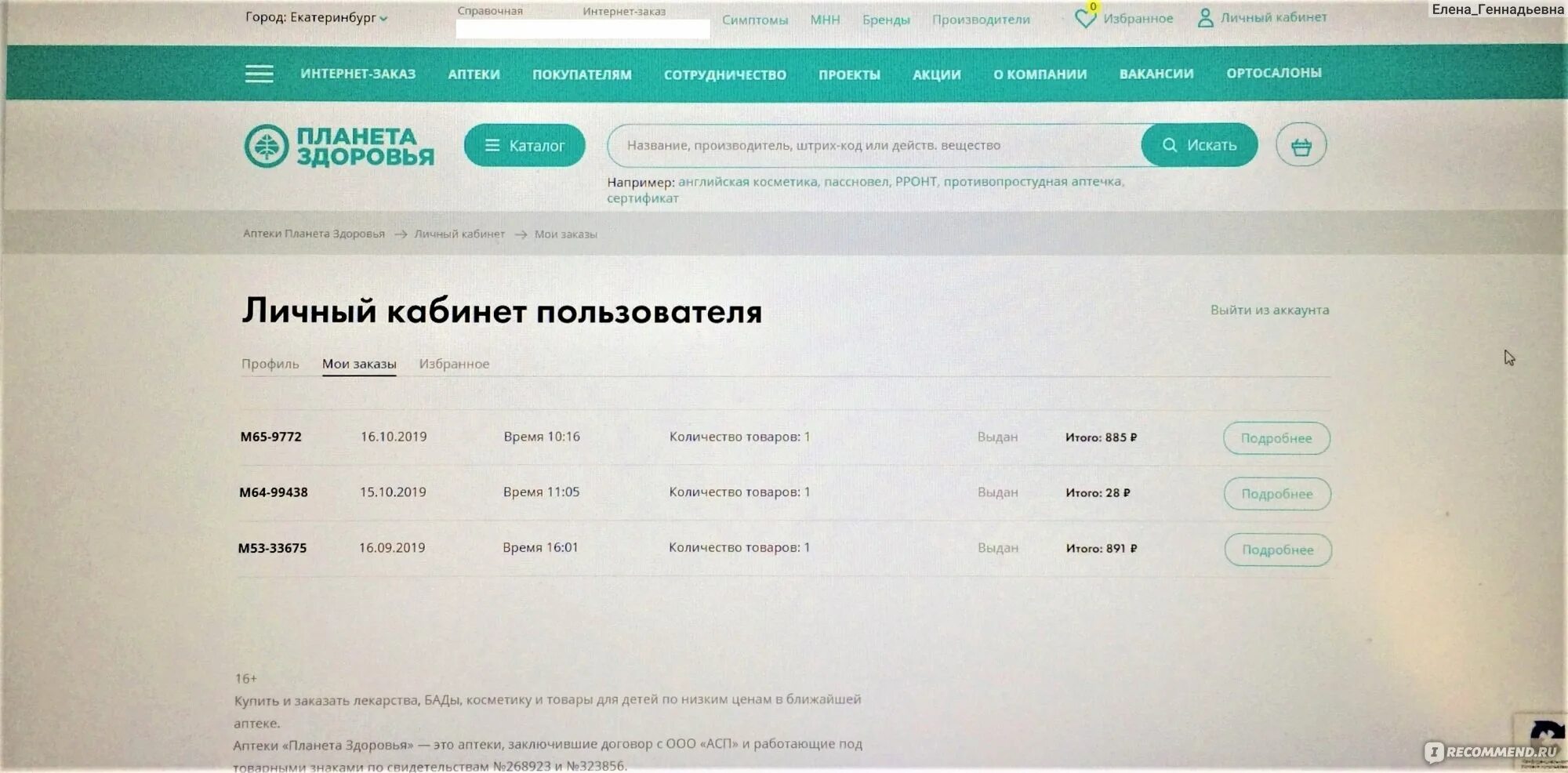The image size is (1568, 773).
Task: Click Время 10:16 text
Action: click(542, 437)
